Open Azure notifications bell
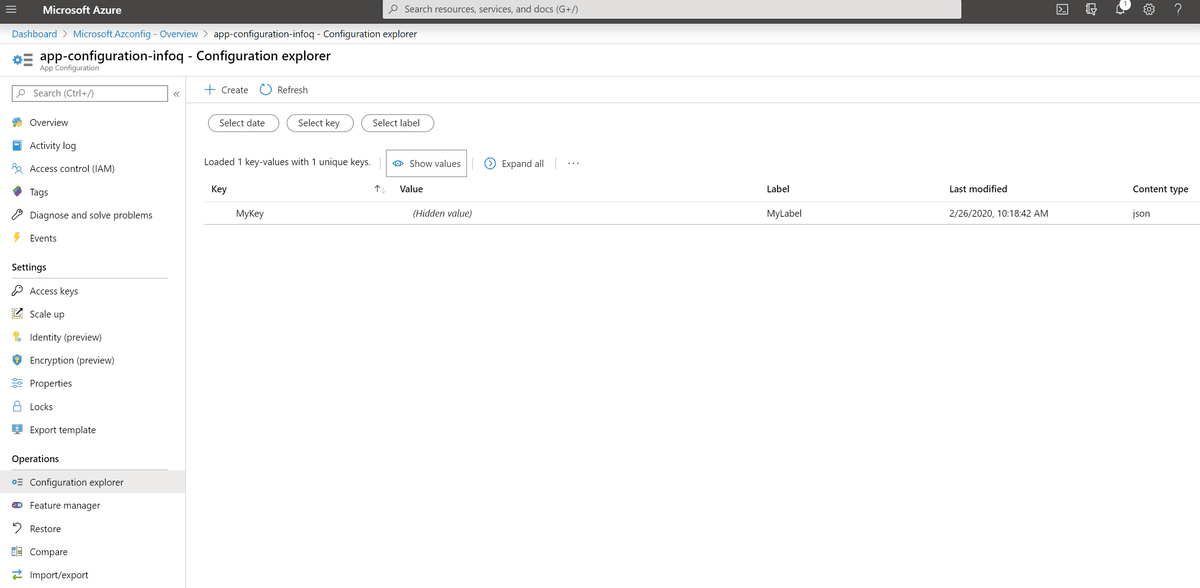This screenshot has width=1200, height=588. click(1120, 10)
